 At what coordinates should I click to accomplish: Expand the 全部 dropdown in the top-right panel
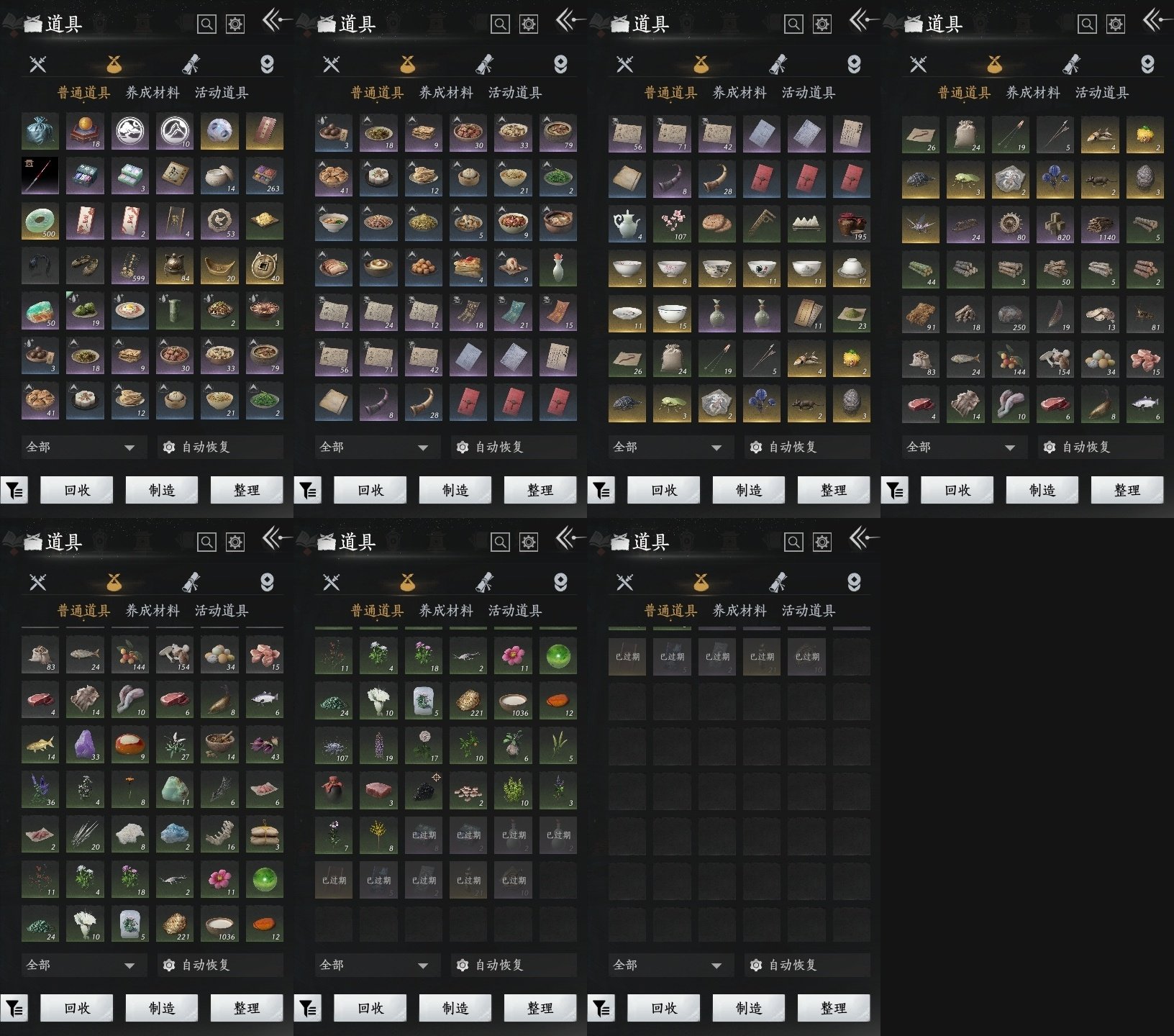coord(961,447)
